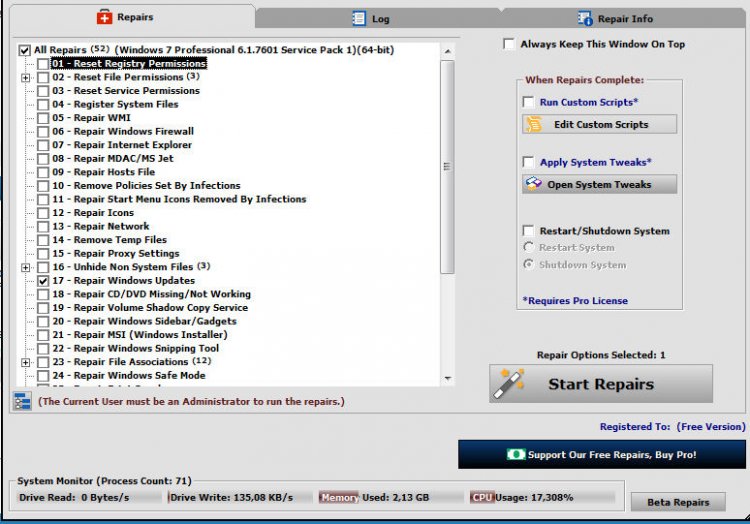
Task: Select 12 - Repair Icons row
Action: coord(93,213)
